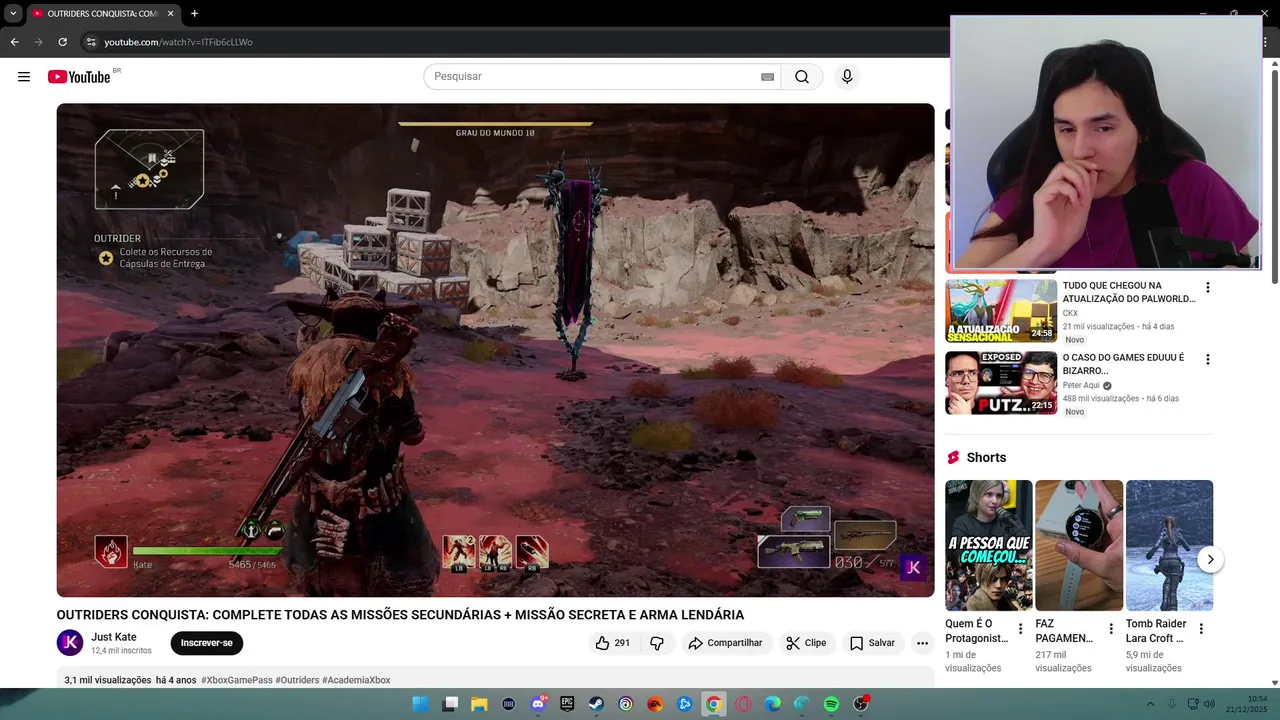Close the Outriders Conquista tab
Viewport: 1280px width, 720px height.
tap(170, 14)
